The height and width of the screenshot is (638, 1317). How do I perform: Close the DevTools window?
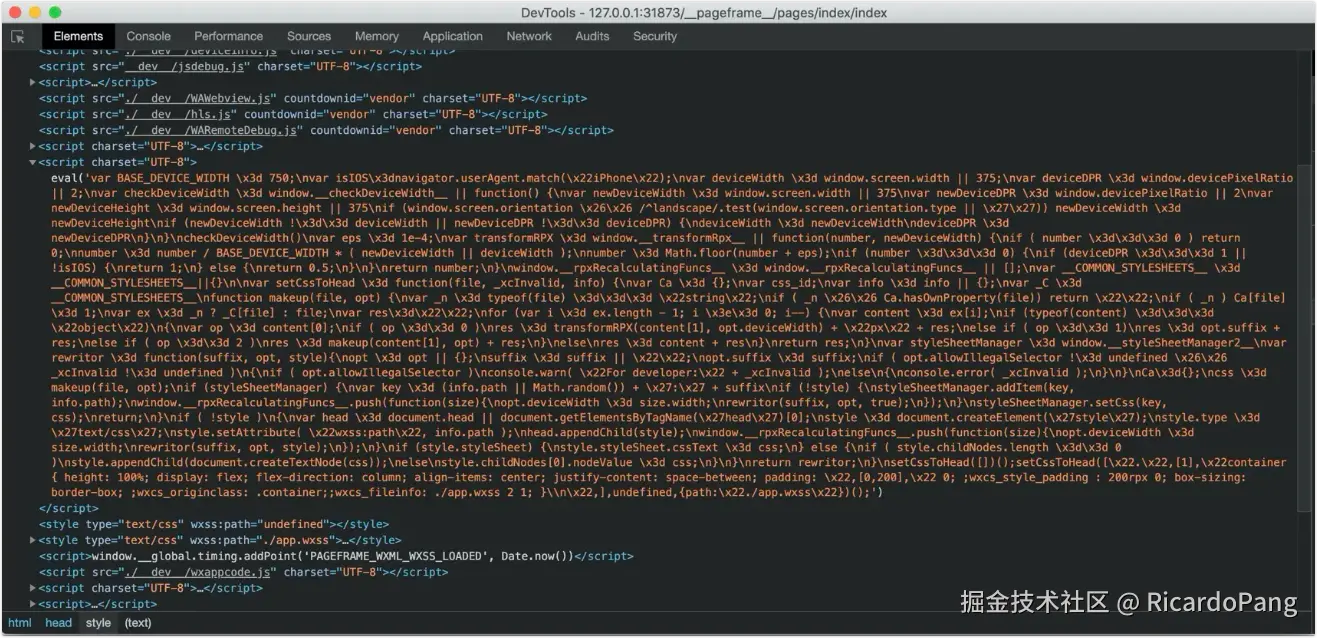[x=14, y=12]
